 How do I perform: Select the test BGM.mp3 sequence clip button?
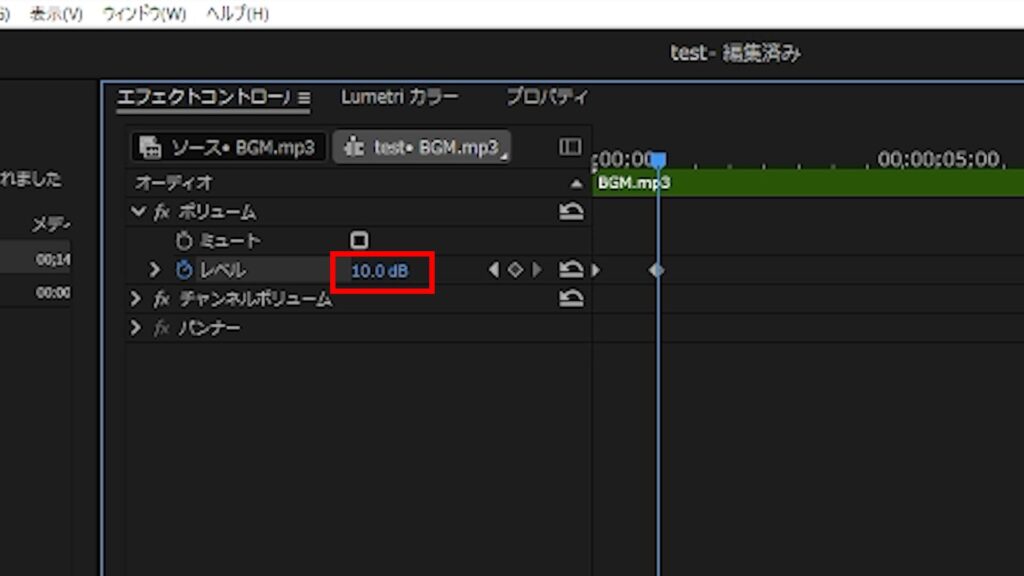point(422,148)
